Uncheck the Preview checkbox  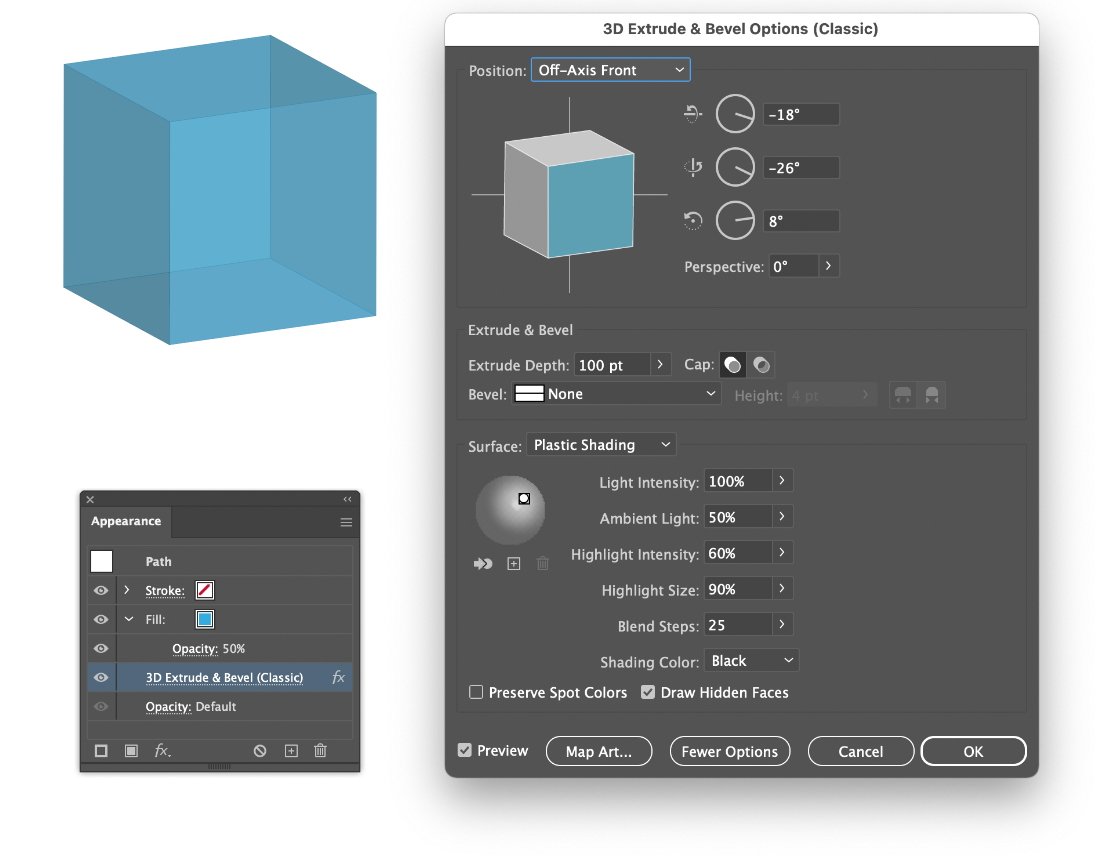click(x=465, y=751)
